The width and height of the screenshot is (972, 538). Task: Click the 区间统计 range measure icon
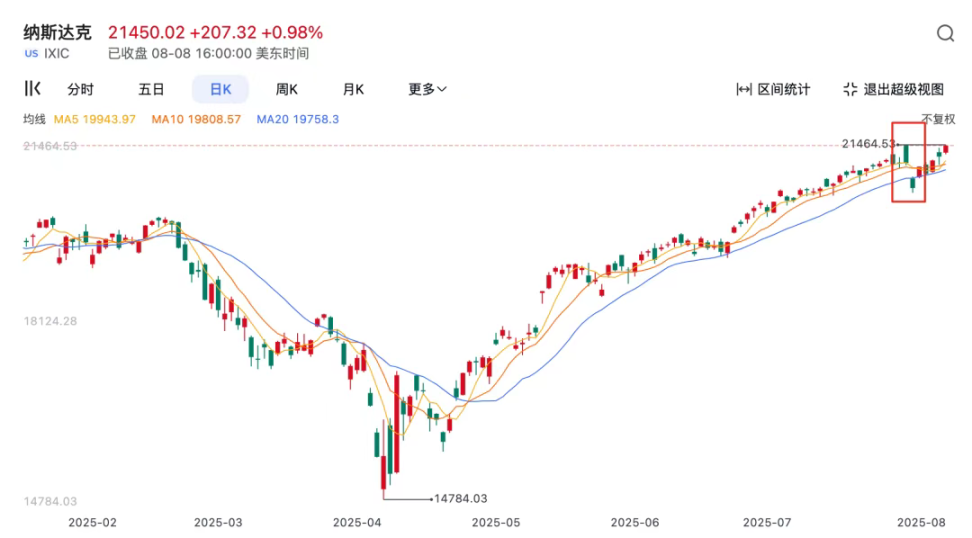(744, 89)
